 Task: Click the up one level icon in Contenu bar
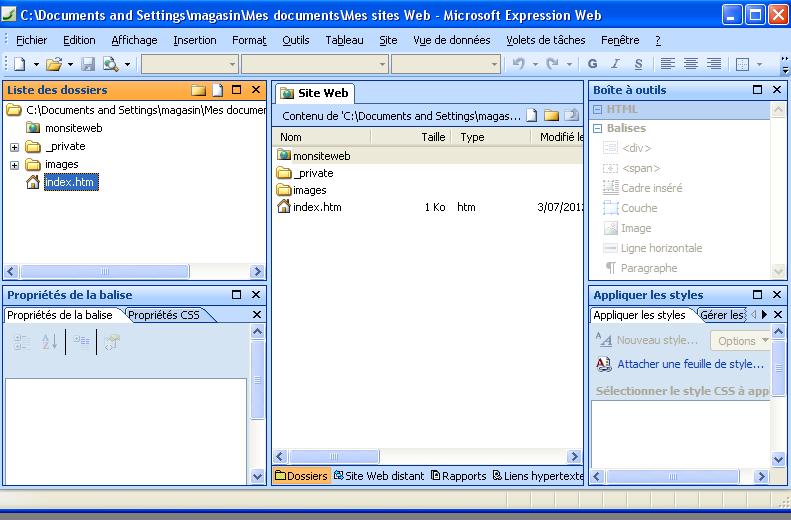pos(572,116)
